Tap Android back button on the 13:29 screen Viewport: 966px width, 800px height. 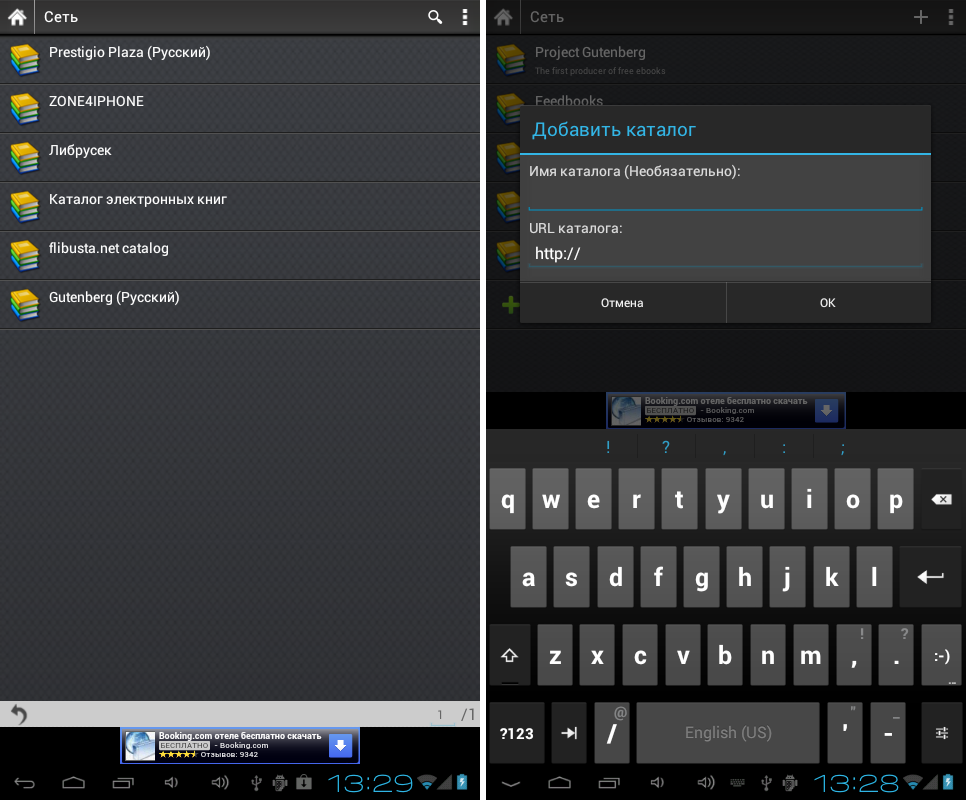click(x=25, y=783)
